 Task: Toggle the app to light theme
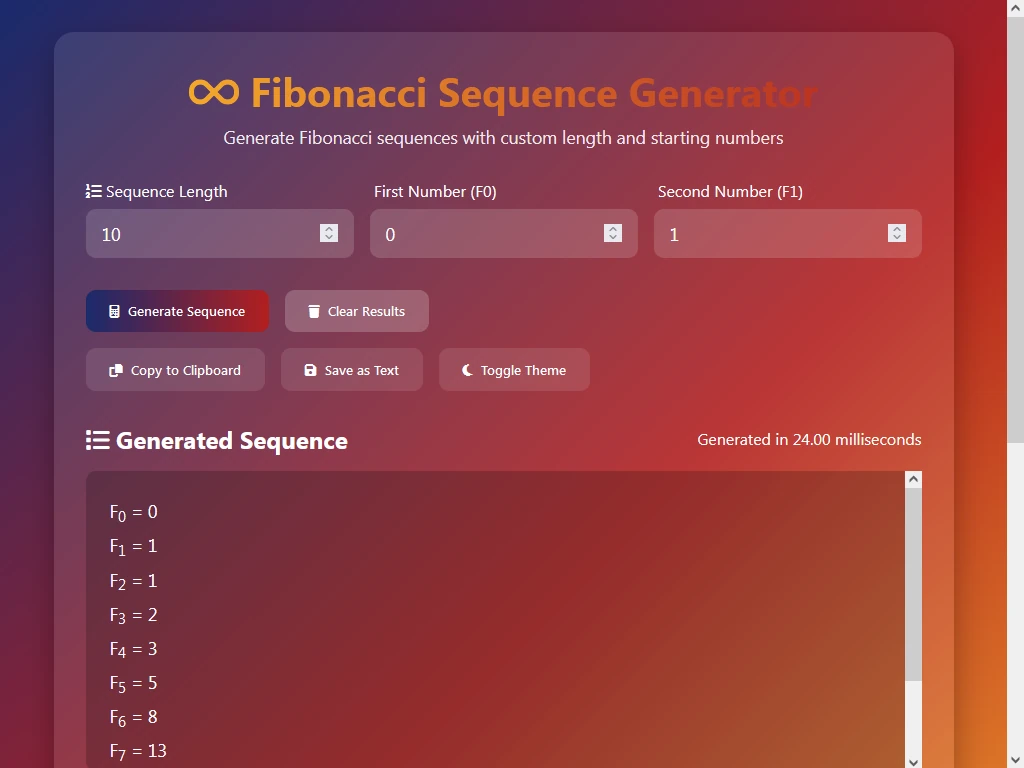click(514, 369)
